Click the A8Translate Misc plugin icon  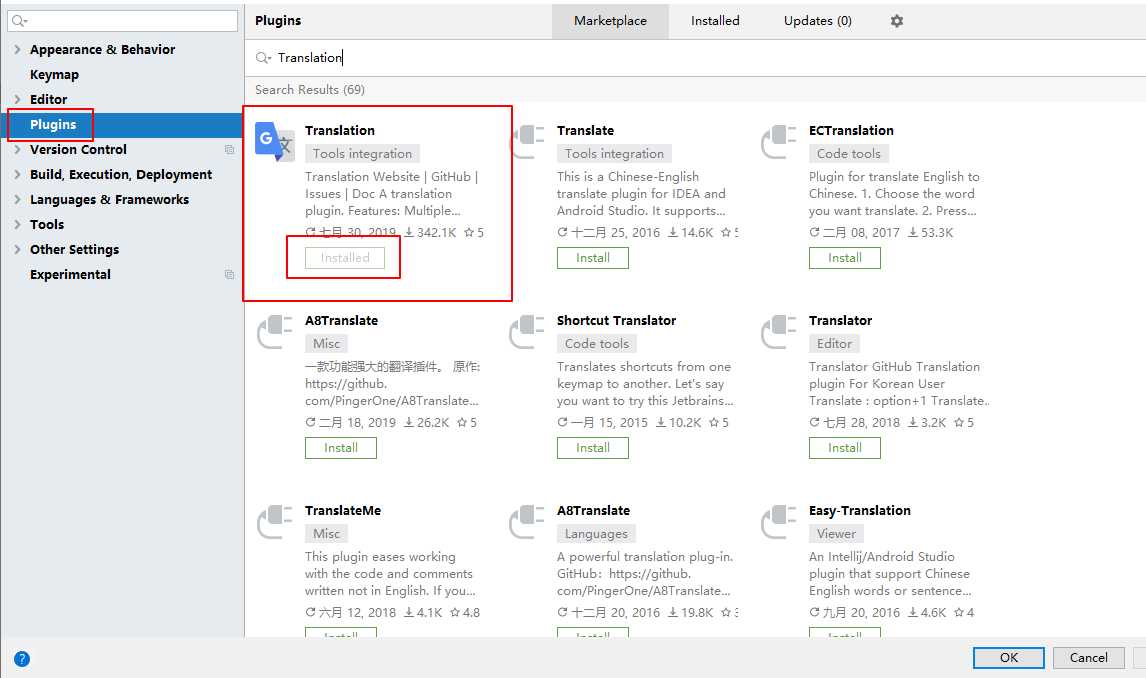[275, 331]
